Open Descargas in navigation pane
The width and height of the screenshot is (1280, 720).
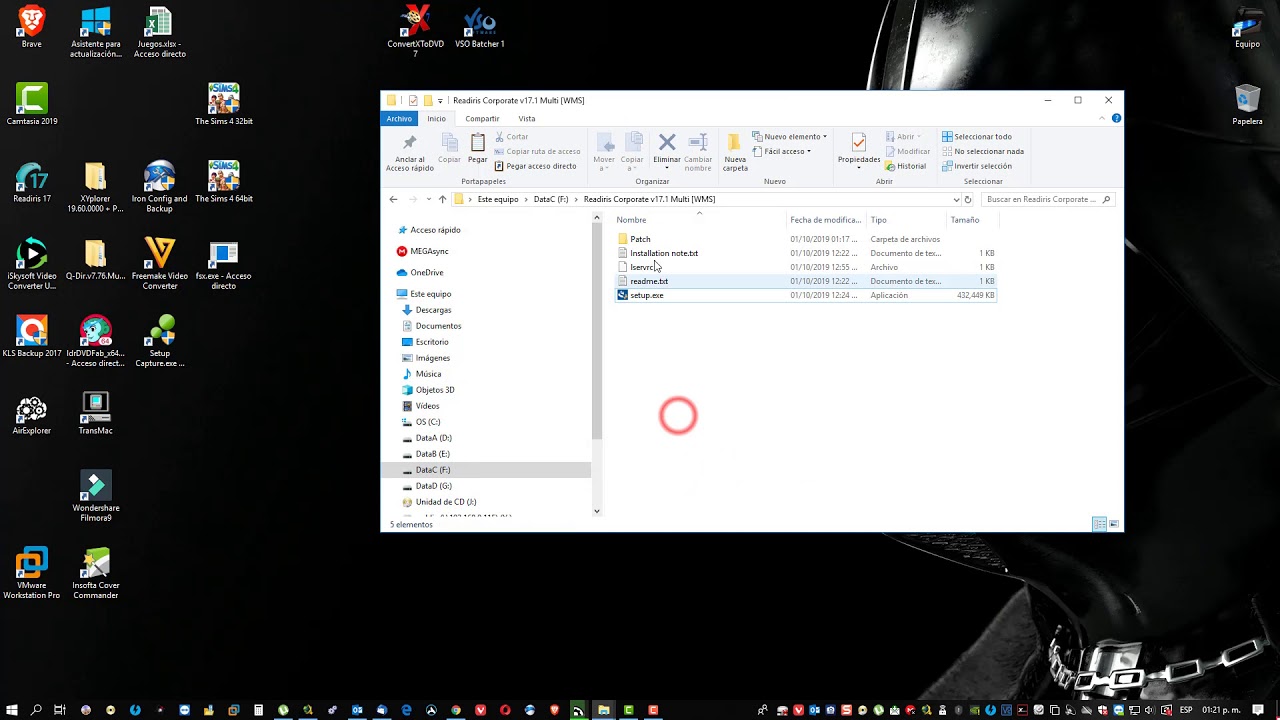click(433, 310)
